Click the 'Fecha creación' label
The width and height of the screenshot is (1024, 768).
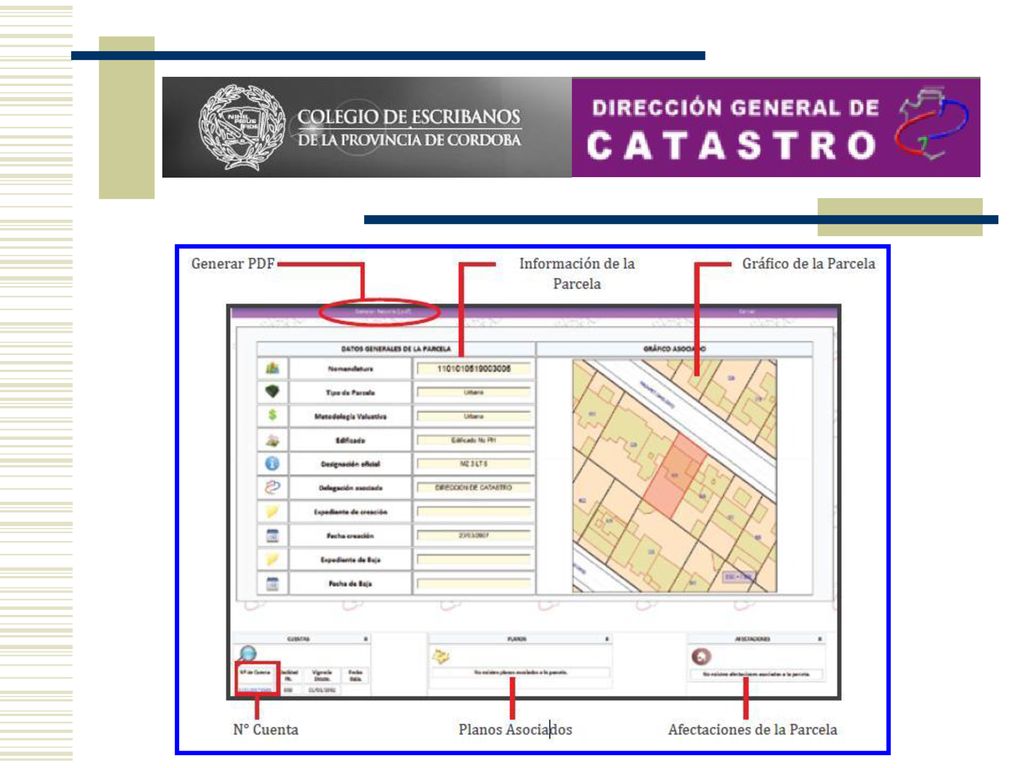(x=351, y=536)
